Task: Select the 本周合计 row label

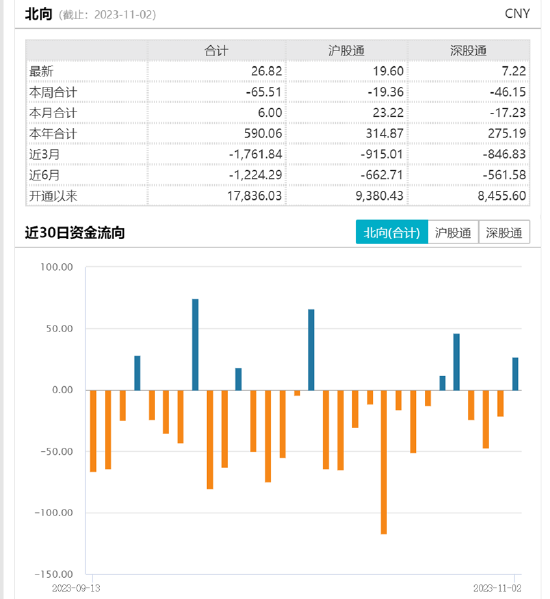Action: (x=53, y=92)
